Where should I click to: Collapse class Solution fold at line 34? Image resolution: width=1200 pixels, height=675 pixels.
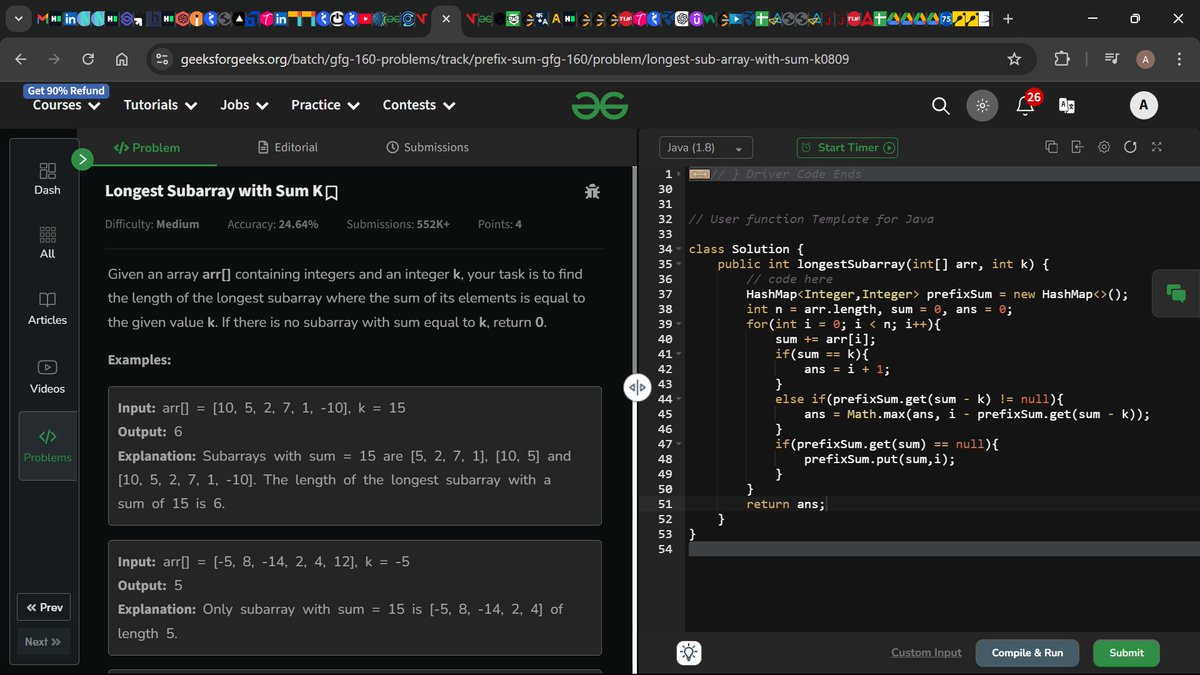[x=678, y=250]
